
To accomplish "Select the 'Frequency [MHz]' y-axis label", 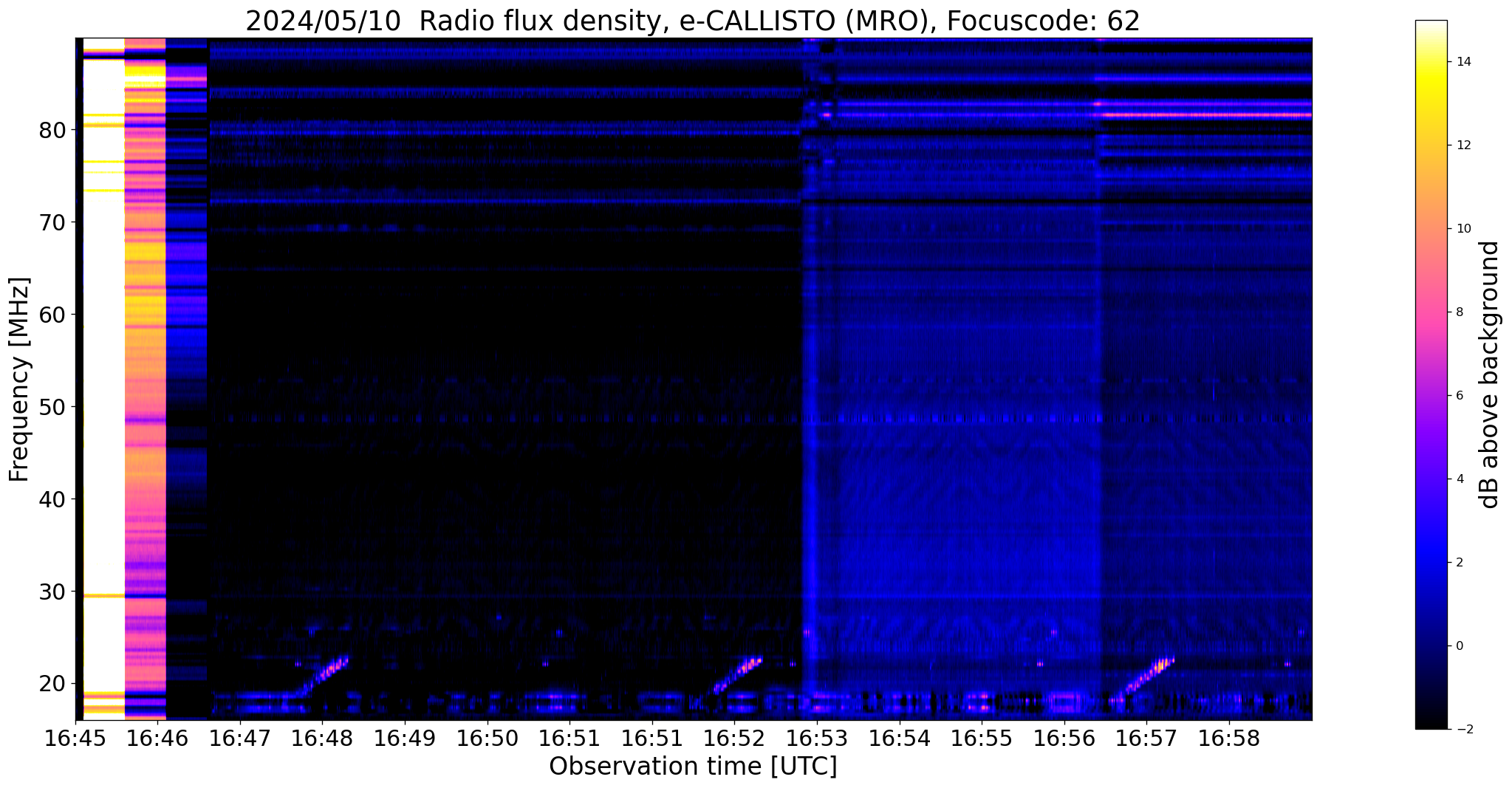I will pos(18,380).
